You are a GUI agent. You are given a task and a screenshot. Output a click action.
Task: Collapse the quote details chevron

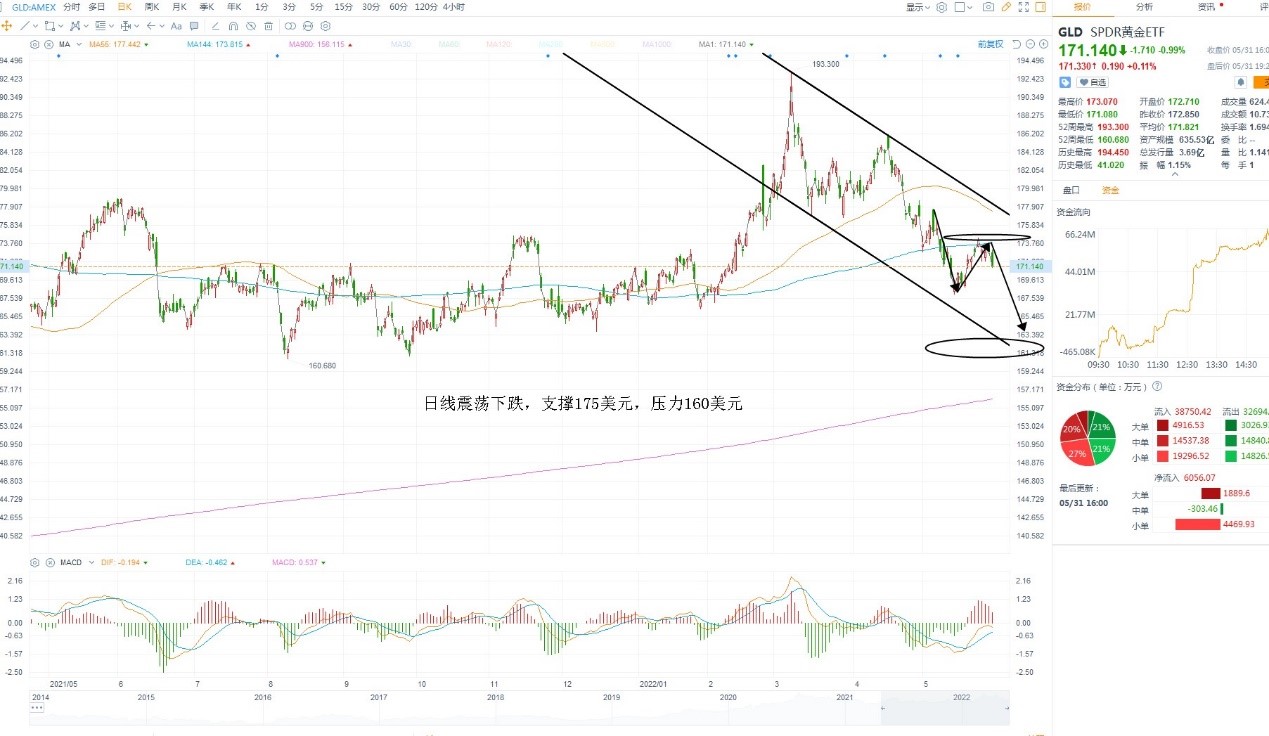point(1175,174)
